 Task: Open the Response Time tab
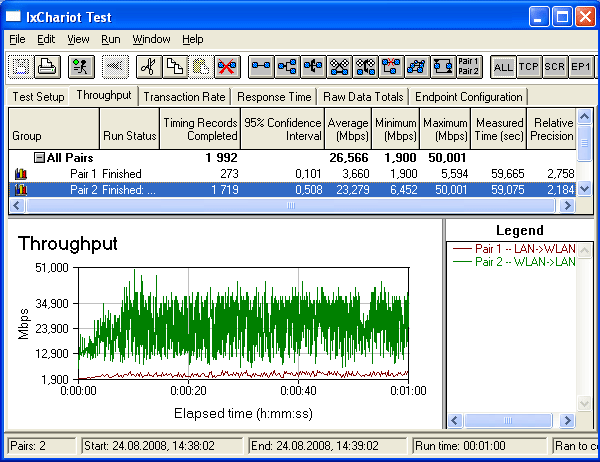click(x=274, y=97)
